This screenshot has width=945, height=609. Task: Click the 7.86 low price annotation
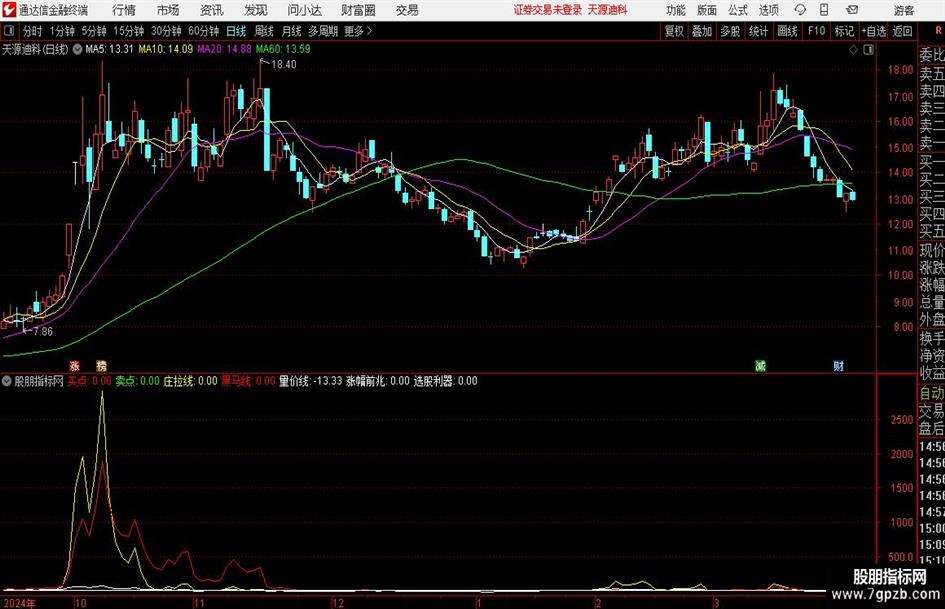(43, 332)
